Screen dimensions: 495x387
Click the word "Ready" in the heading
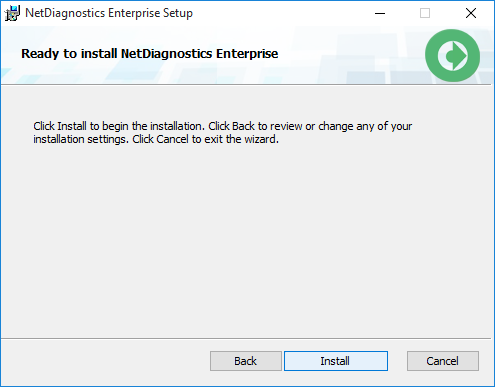[40, 54]
